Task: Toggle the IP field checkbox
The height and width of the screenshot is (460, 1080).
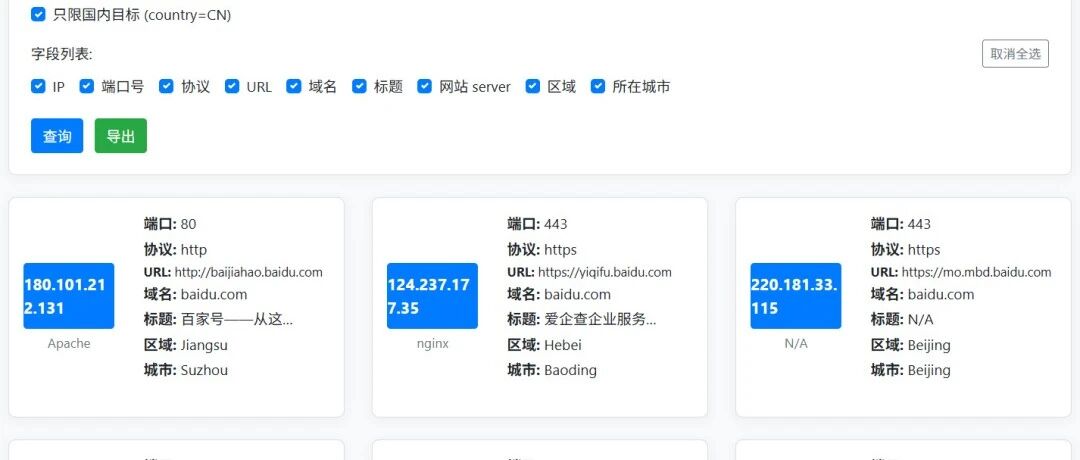Action: click(39, 86)
